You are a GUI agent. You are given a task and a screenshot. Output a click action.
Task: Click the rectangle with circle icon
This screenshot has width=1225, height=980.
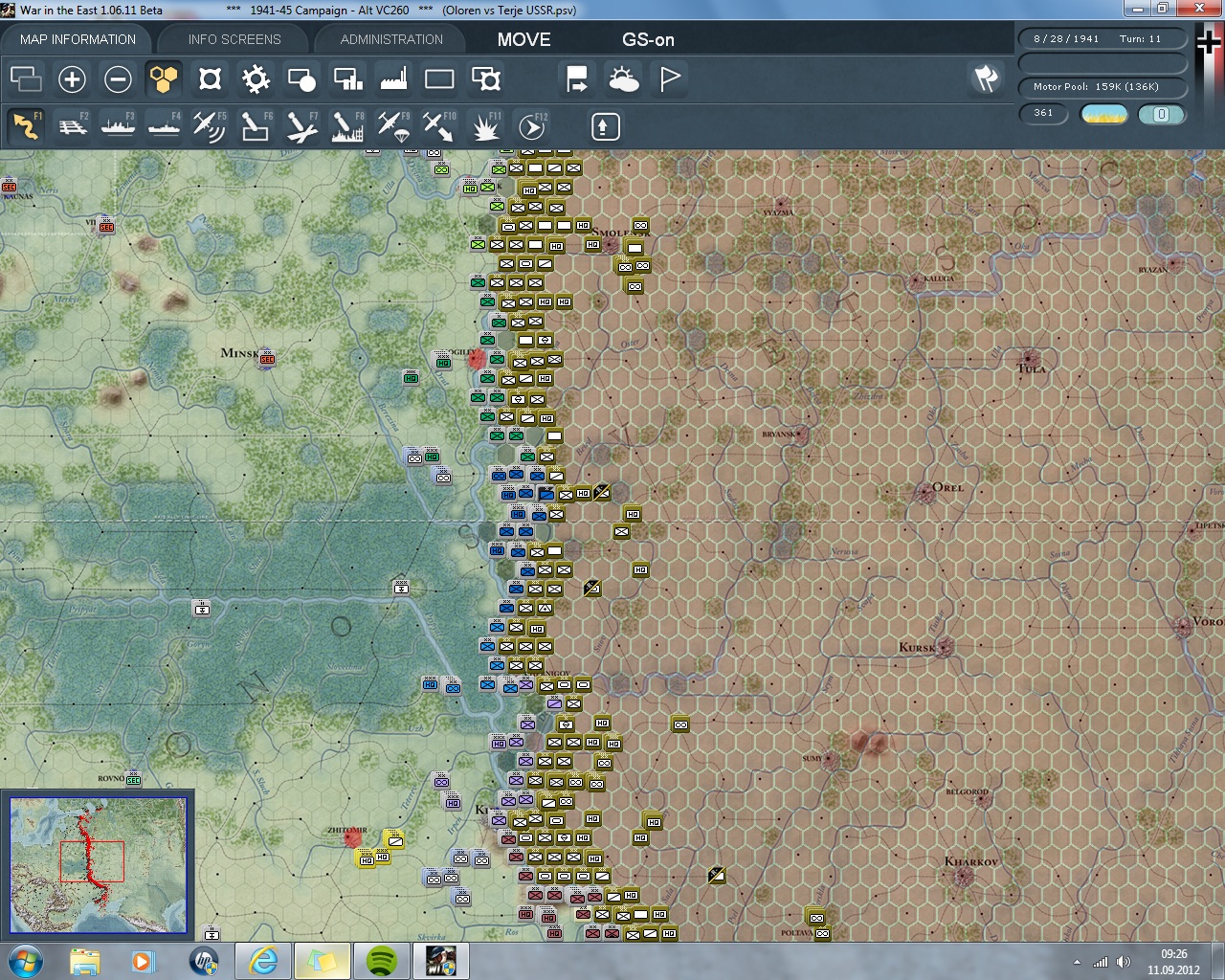tap(301, 78)
